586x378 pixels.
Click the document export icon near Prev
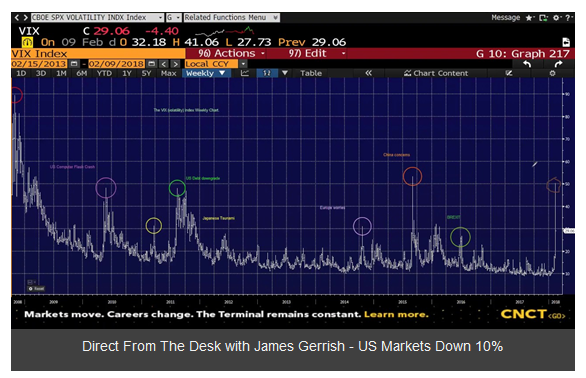pos(566,42)
